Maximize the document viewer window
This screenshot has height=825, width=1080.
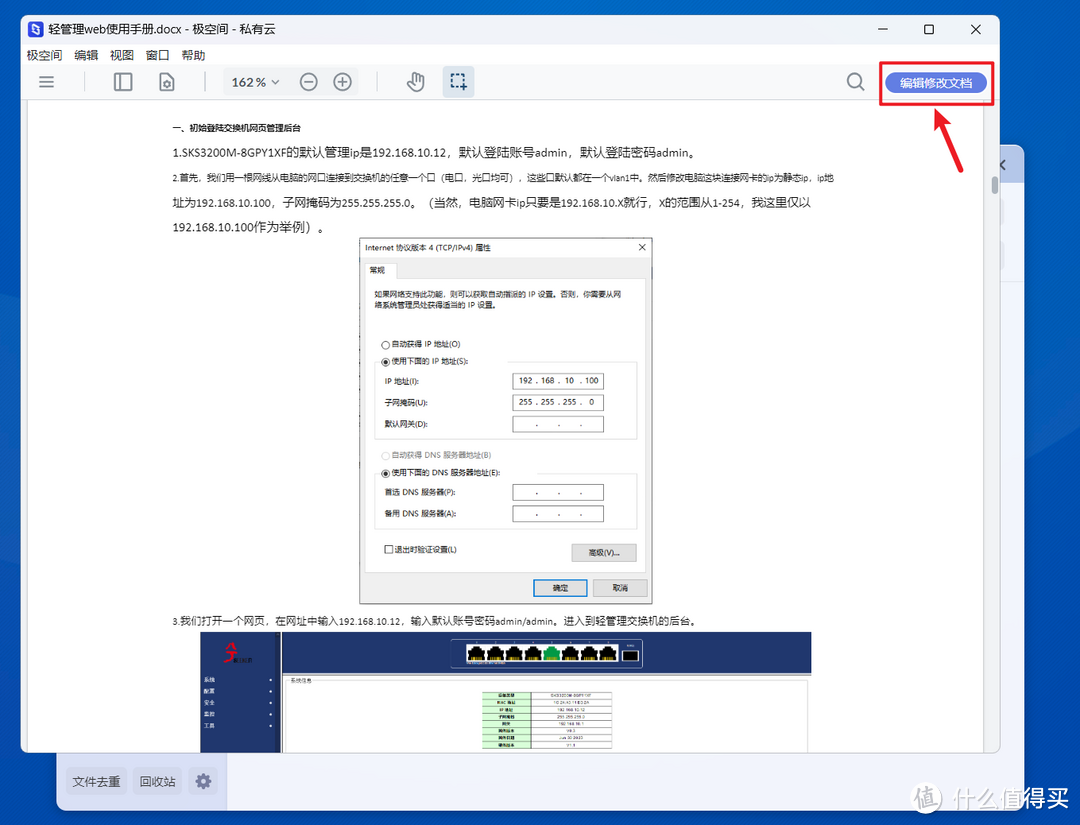(x=928, y=29)
